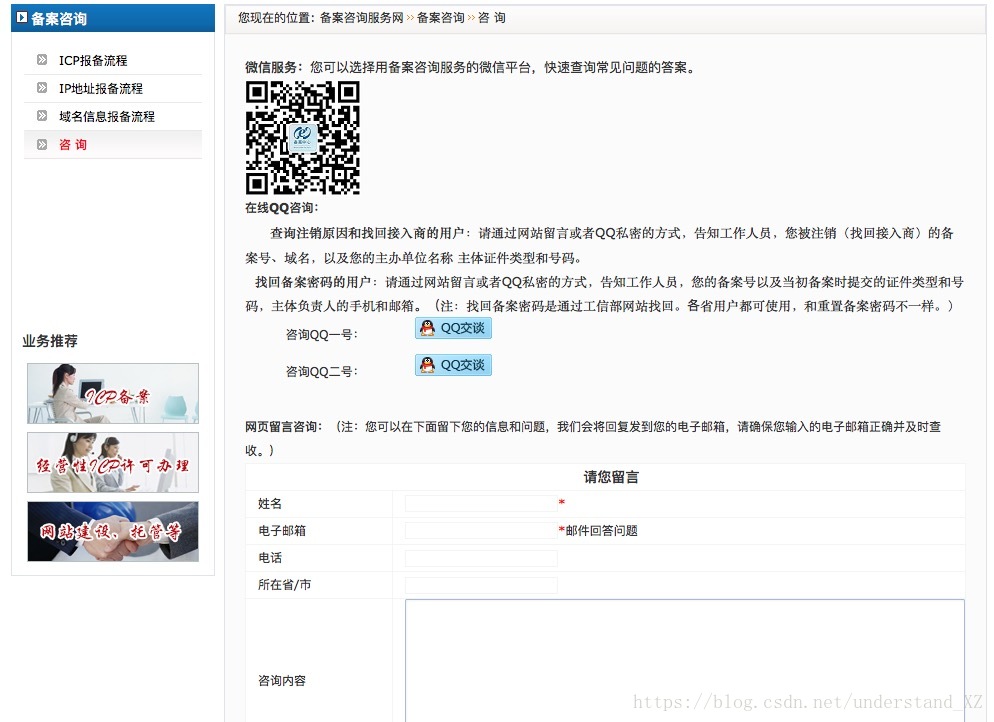Click the 咨询QQ一号 label
Image resolution: width=994 pixels, height=722 pixels.
click(x=321, y=335)
